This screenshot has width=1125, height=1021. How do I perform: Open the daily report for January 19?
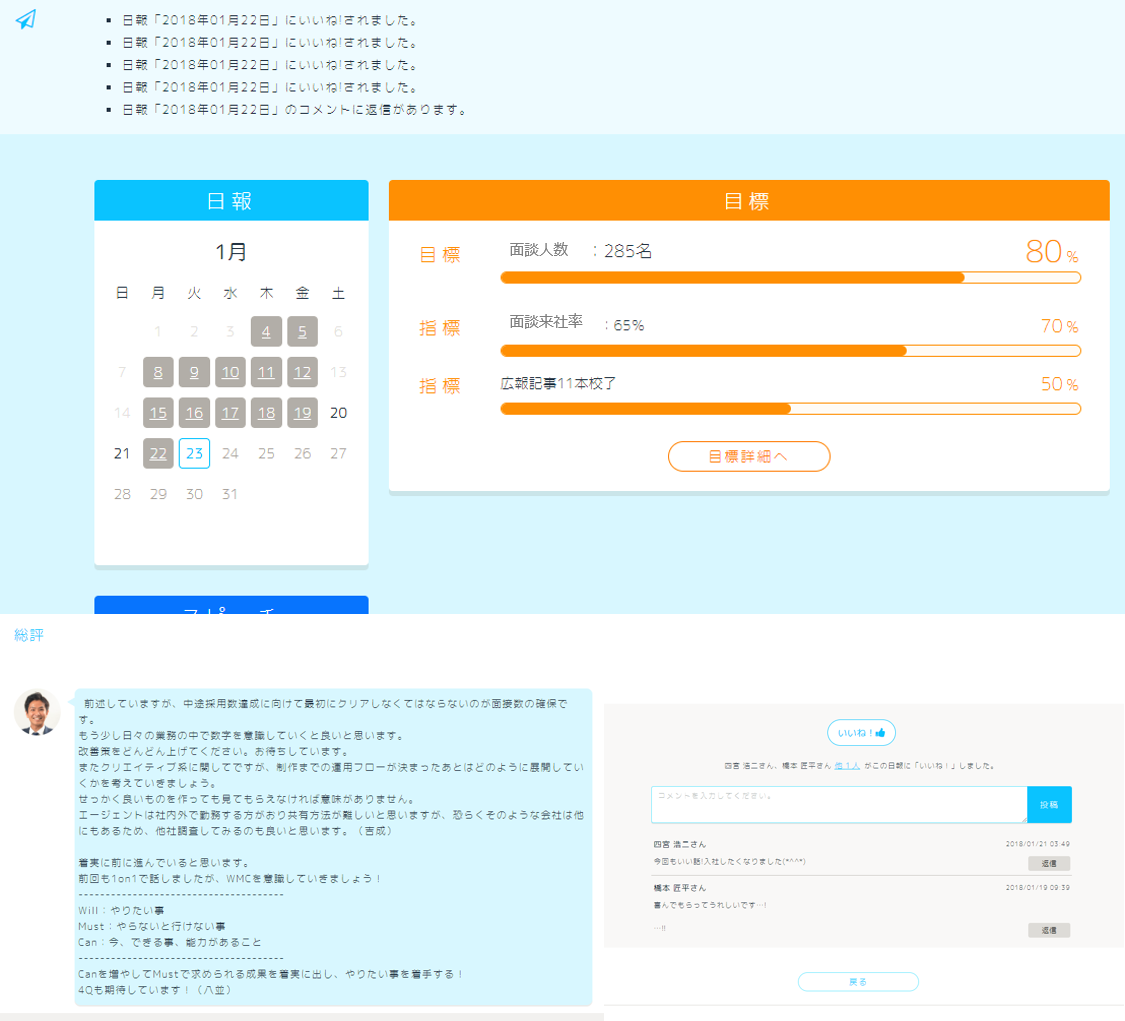pyautogui.click(x=302, y=413)
